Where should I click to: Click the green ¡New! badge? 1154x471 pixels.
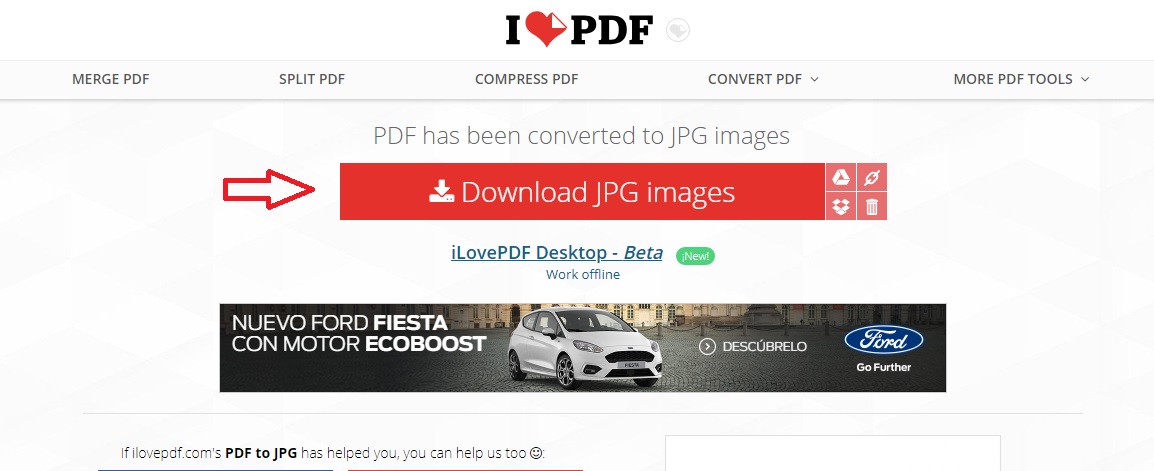[x=695, y=256]
